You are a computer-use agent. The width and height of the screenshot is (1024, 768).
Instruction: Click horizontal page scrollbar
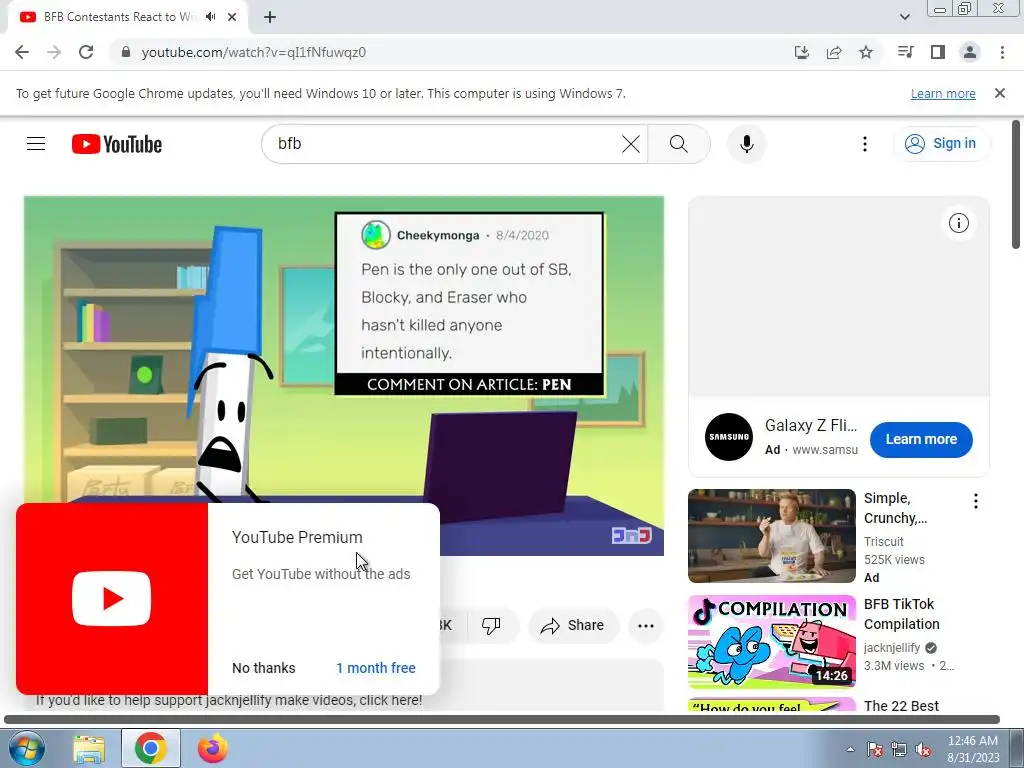502,720
